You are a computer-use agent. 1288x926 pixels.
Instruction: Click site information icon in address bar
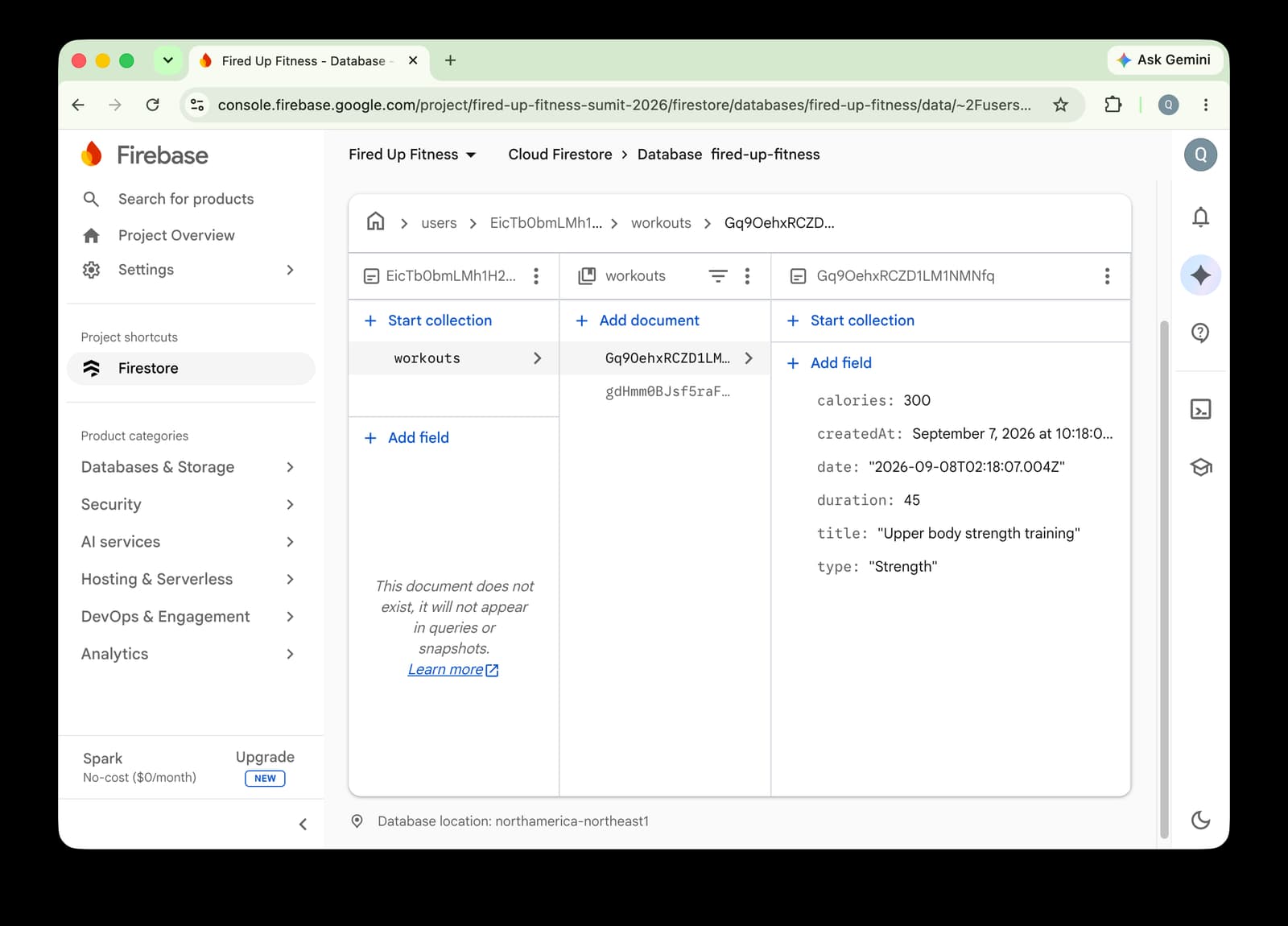pos(197,105)
